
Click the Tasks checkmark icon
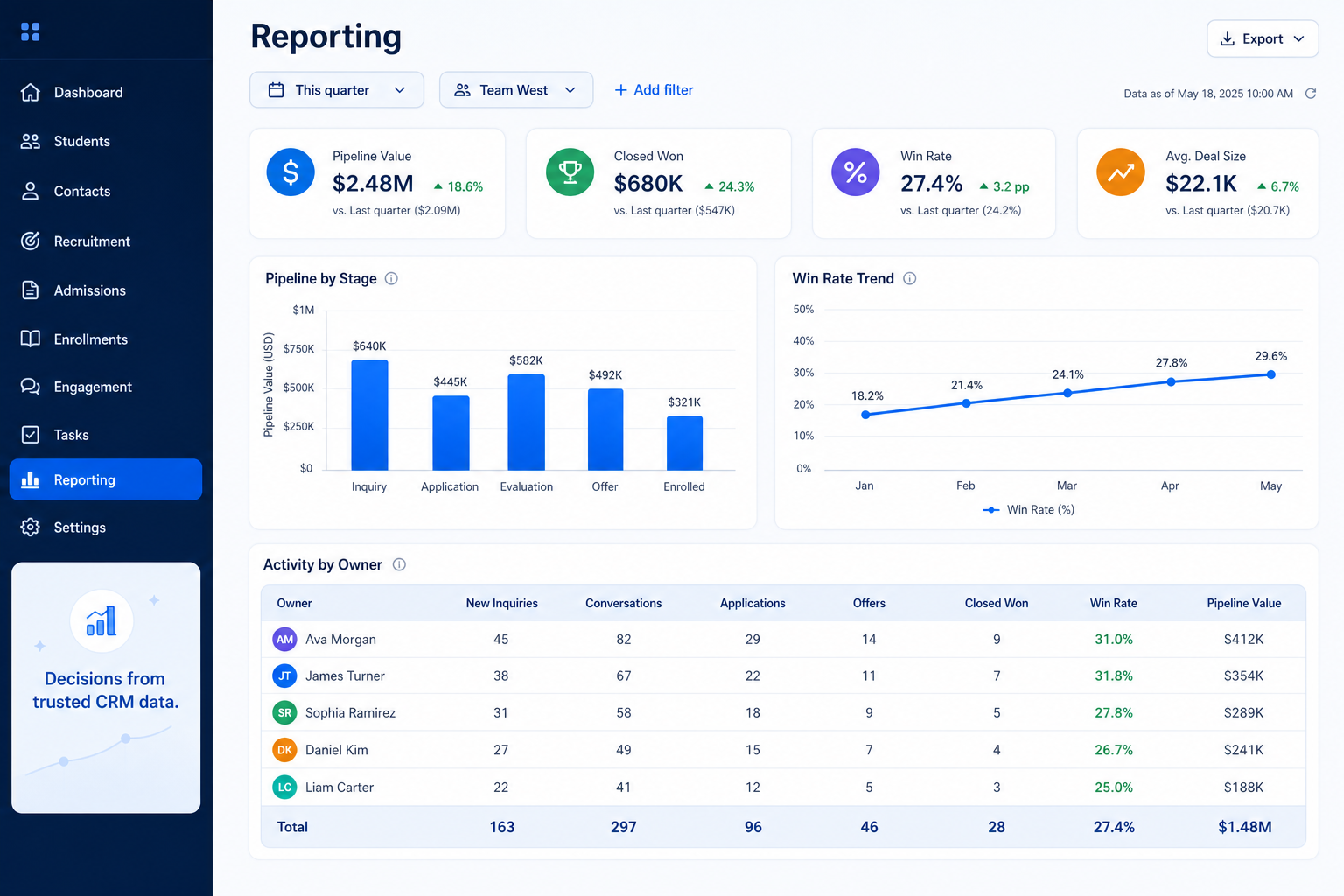click(x=31, y=435)
